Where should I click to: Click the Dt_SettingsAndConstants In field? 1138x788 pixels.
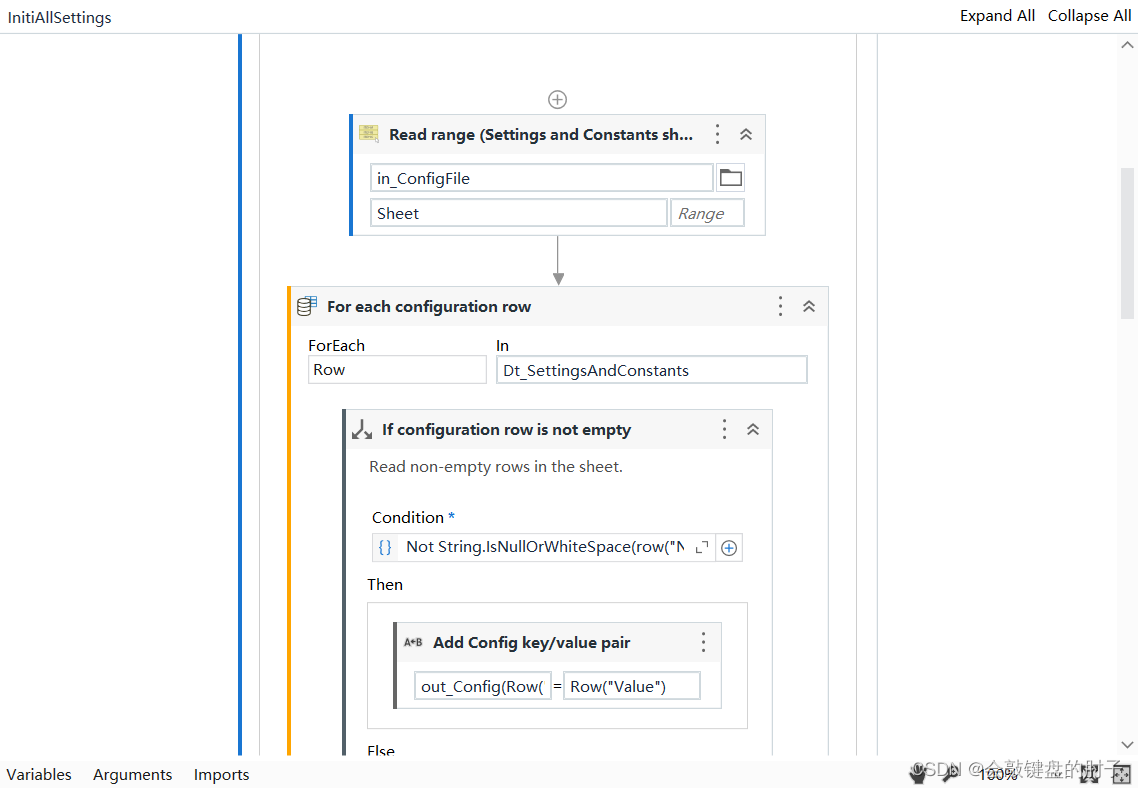651,369
